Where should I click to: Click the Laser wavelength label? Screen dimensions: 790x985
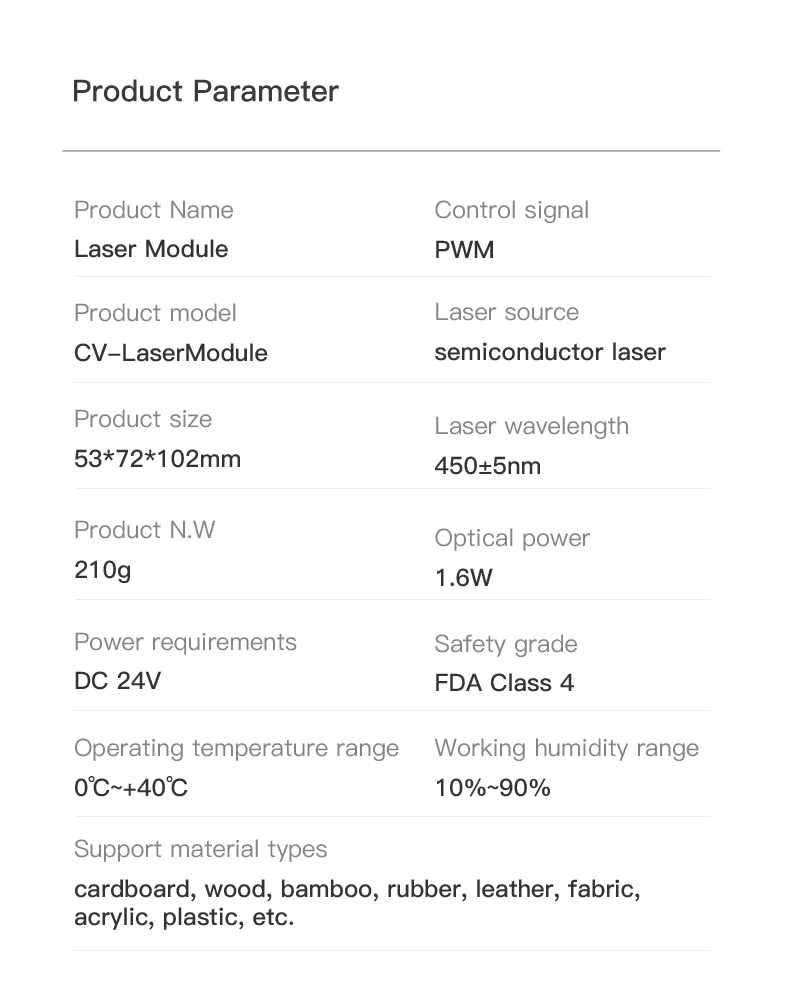coord(531,426)
